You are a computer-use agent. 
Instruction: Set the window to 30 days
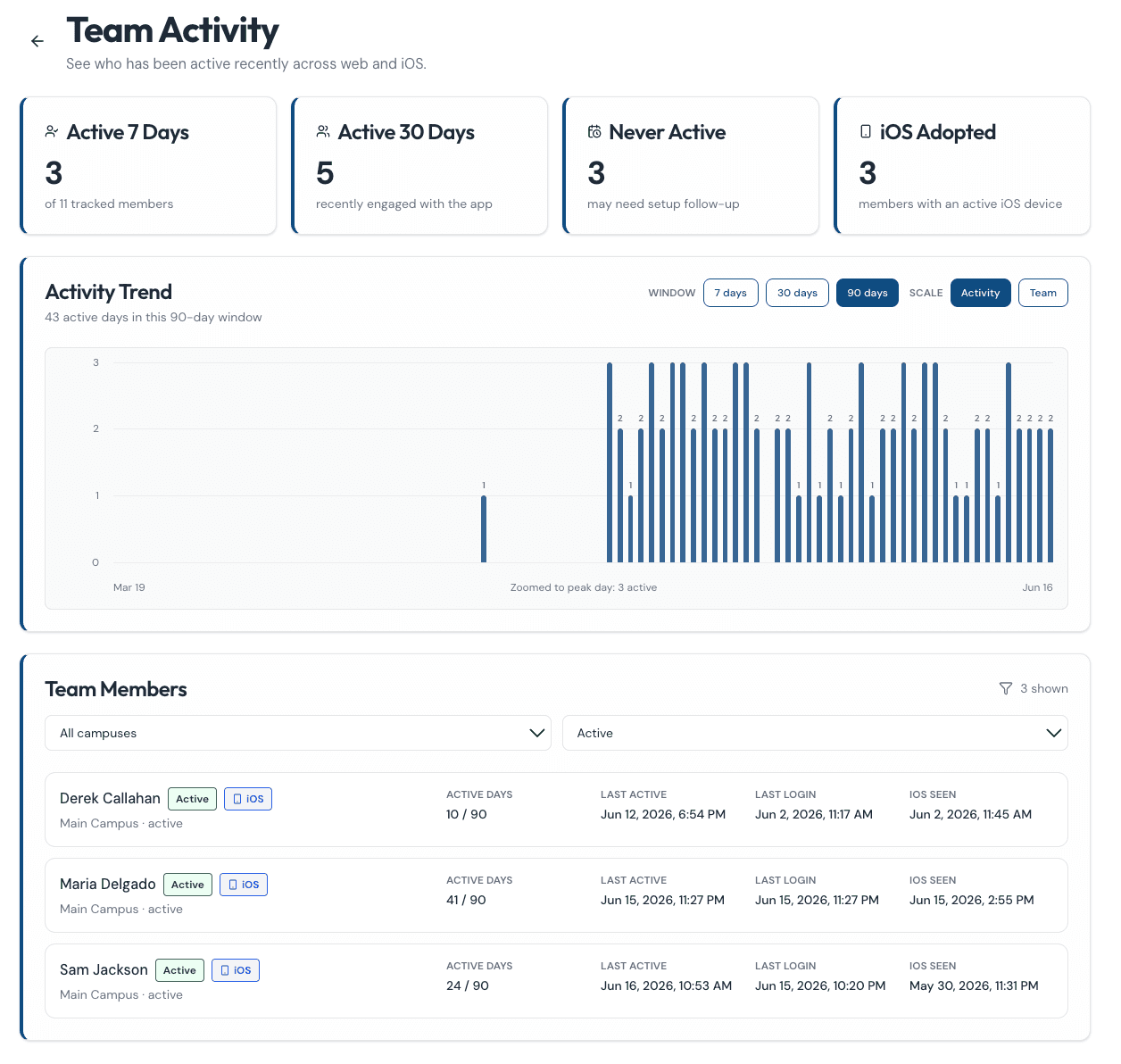pyautogui.click(x=797, y=293)
